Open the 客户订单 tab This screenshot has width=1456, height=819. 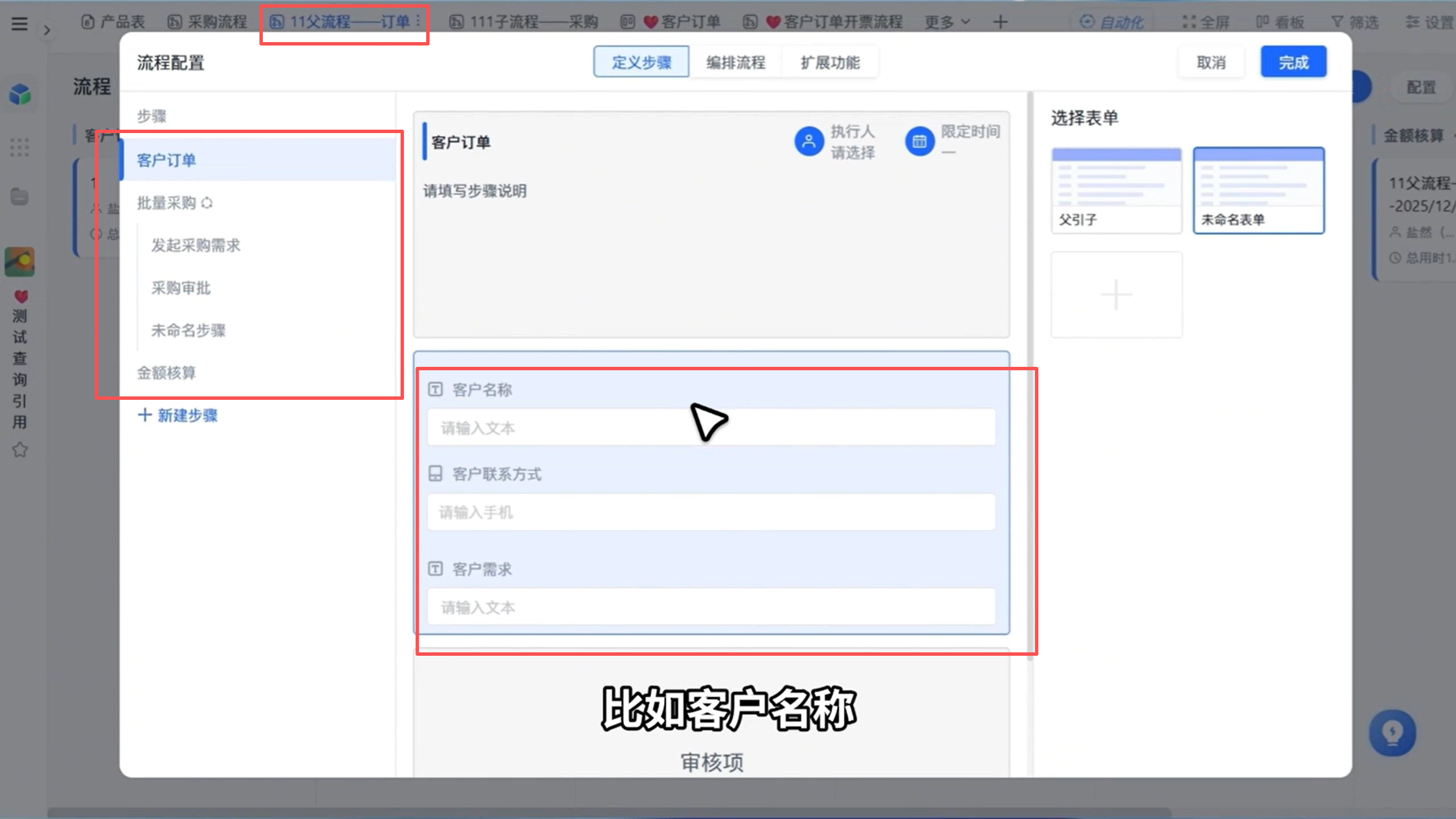[670, 22]
